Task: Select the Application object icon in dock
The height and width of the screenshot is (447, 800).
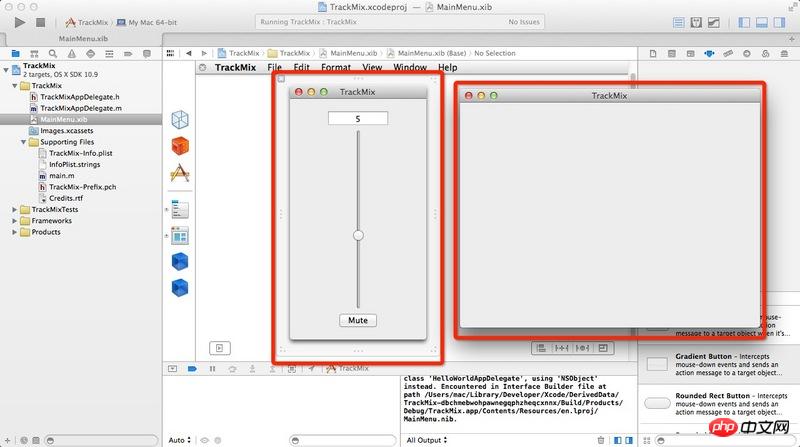Action: pos(180,173)
